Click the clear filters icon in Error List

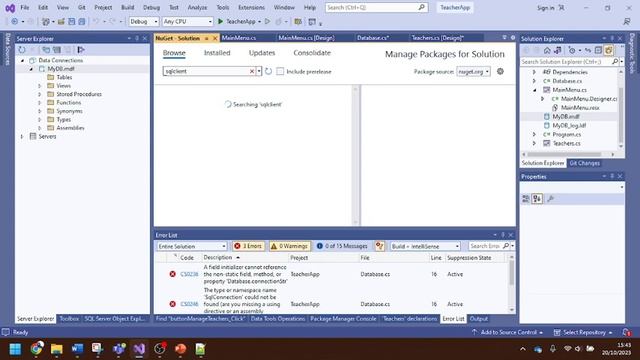coord(380,246)
